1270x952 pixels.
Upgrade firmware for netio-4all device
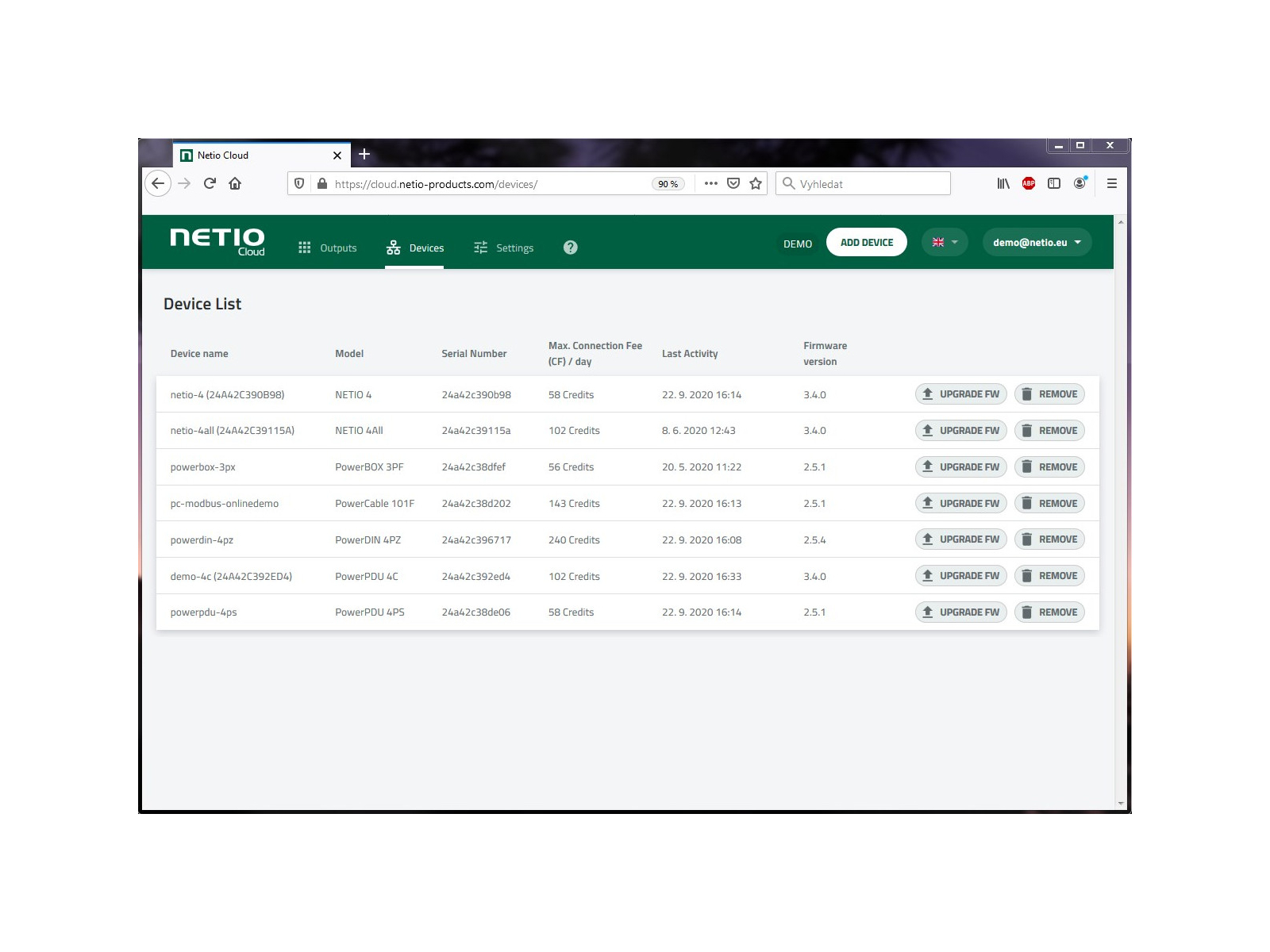click(960, 431)
